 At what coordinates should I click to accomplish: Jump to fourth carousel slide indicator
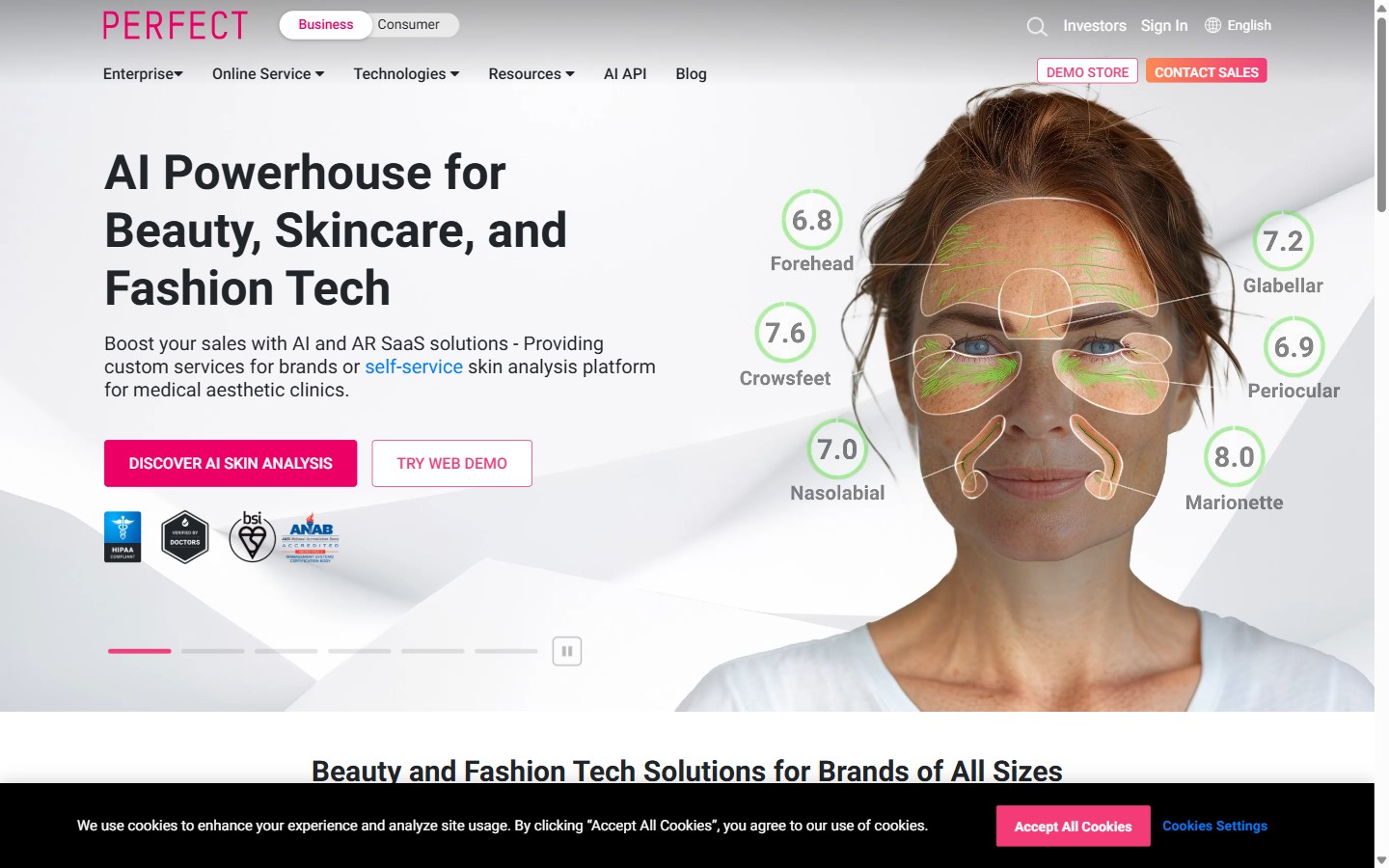coord(360,651)
